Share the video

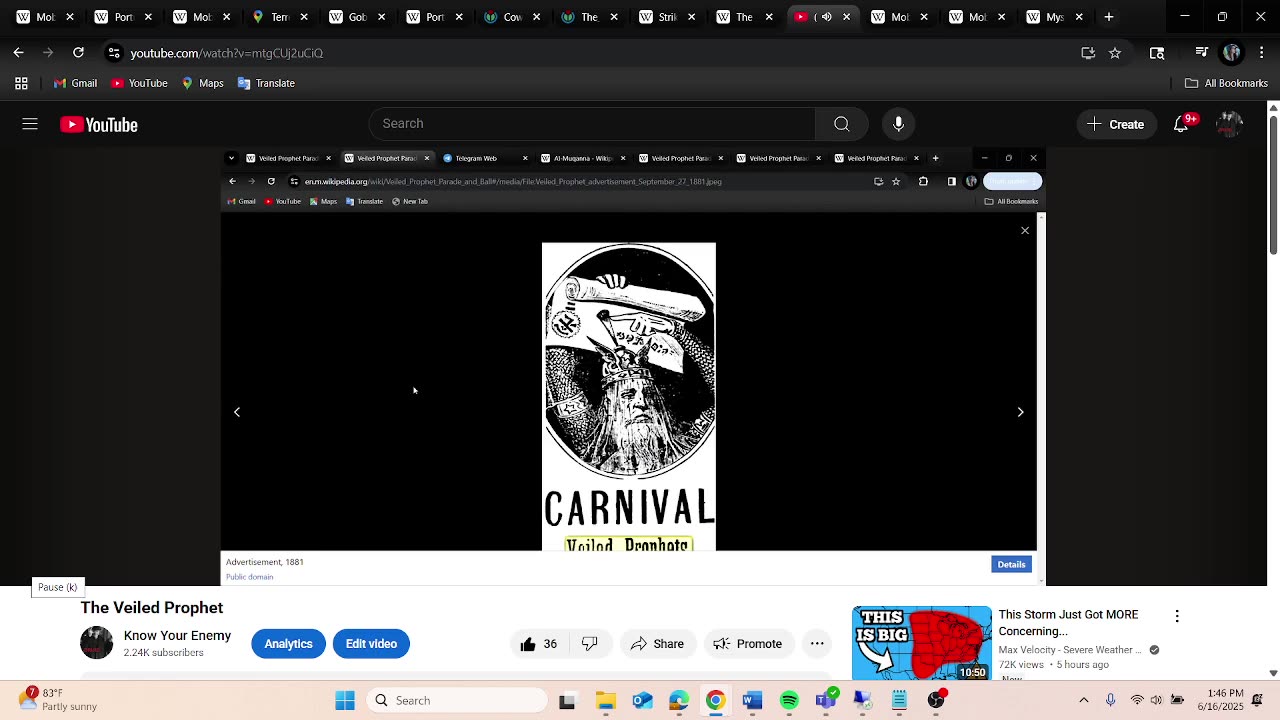[657, 644]
